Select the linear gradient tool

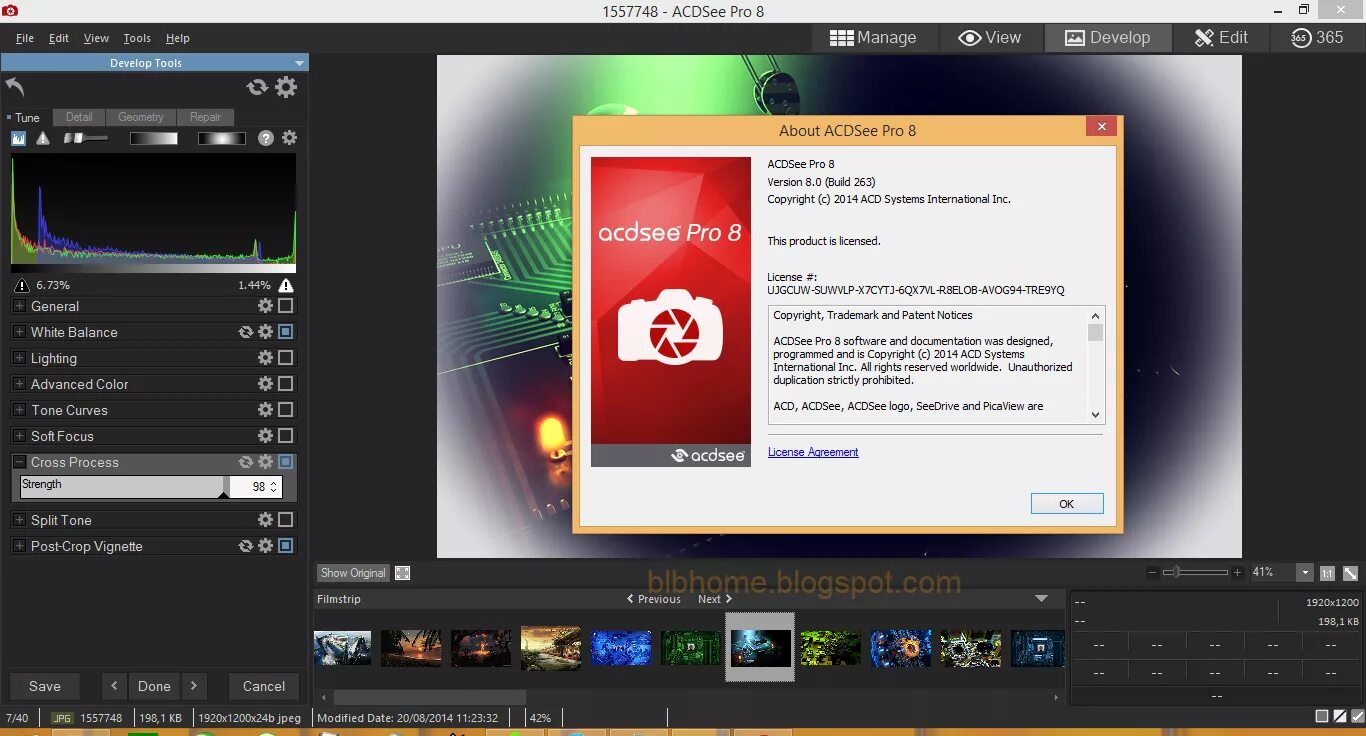click(153, 138)
